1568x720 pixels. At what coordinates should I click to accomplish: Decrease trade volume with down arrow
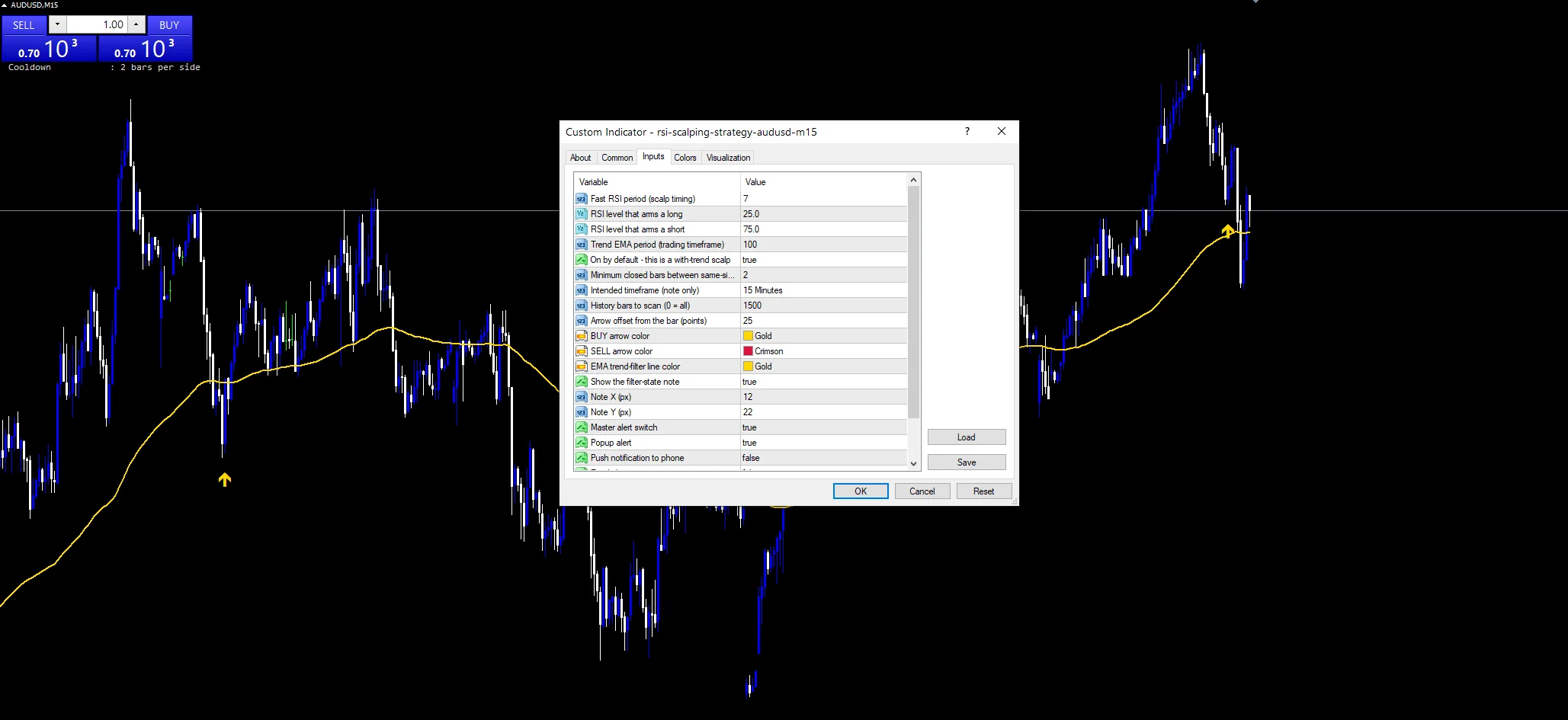[x=57, y=24]
